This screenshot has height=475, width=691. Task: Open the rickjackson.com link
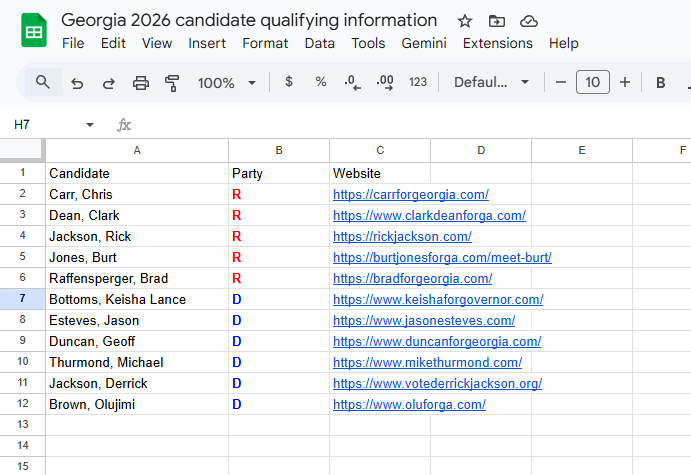402,237
